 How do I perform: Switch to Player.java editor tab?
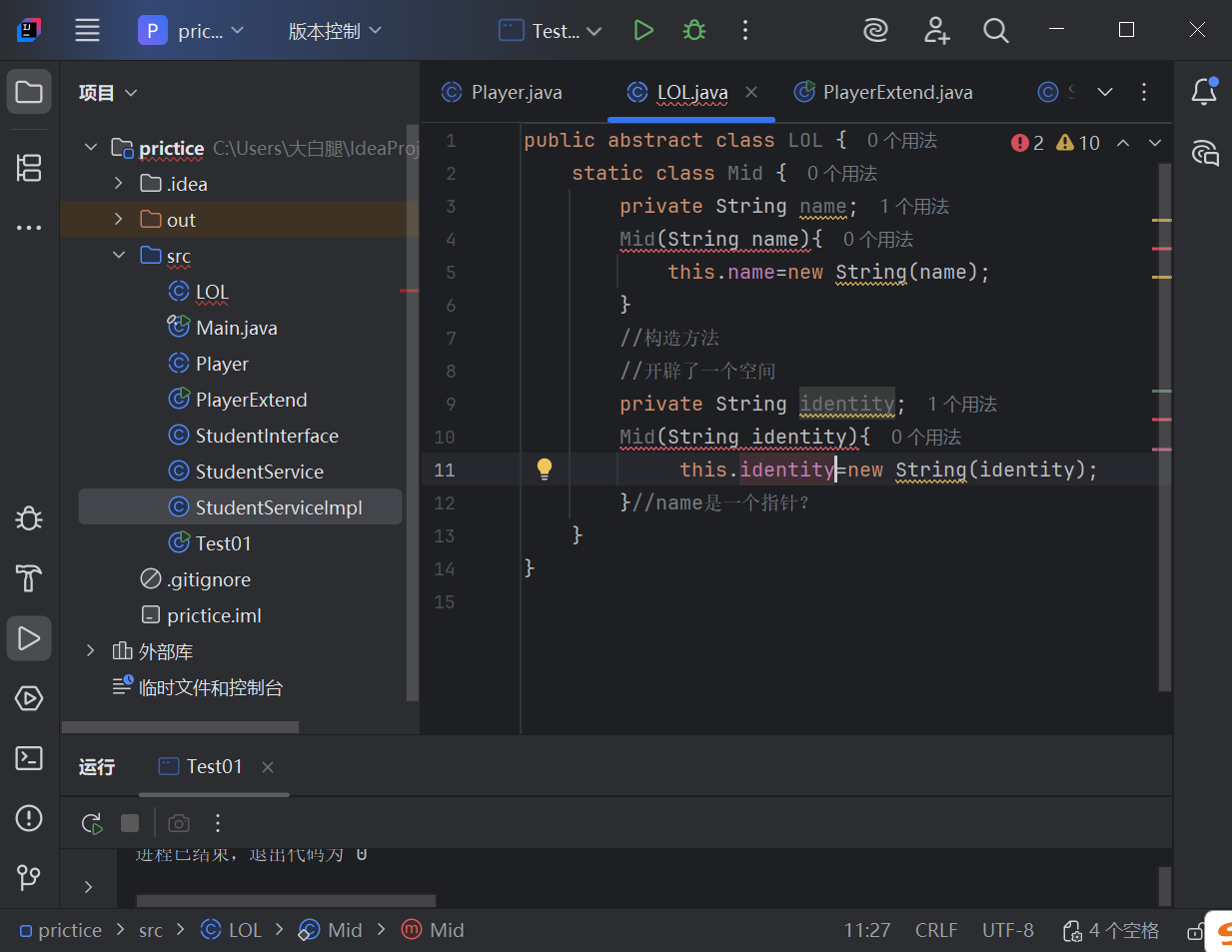(x=503, y=93)
